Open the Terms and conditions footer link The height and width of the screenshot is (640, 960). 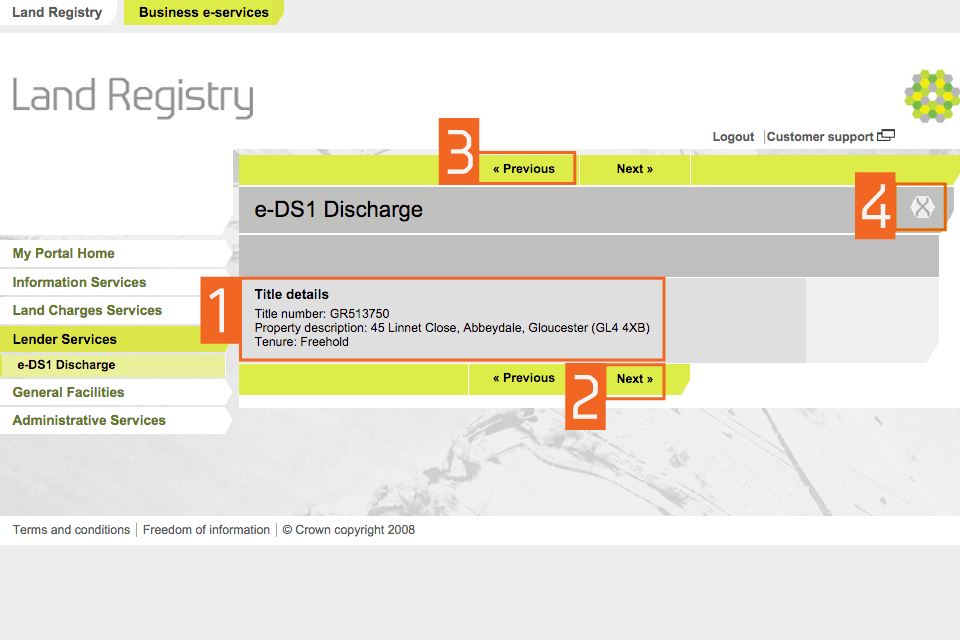coord(71,530)
